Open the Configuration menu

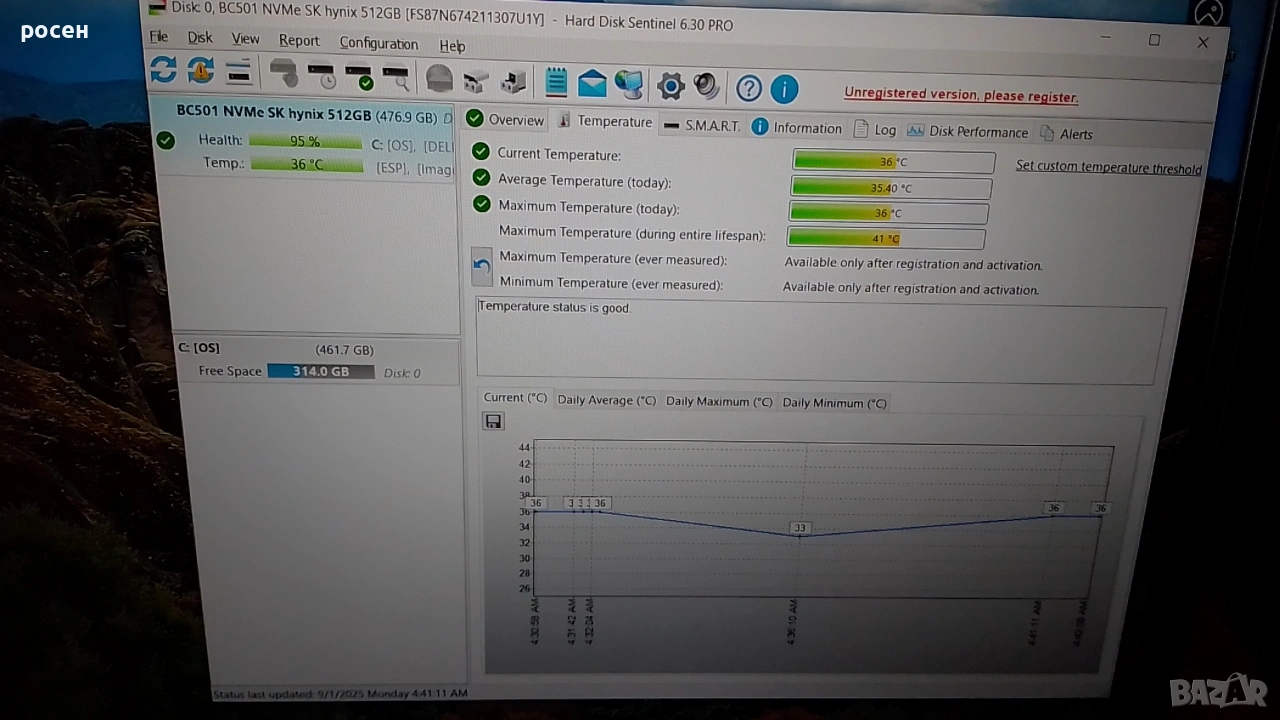pyautogui.click(x=378, y=43)
